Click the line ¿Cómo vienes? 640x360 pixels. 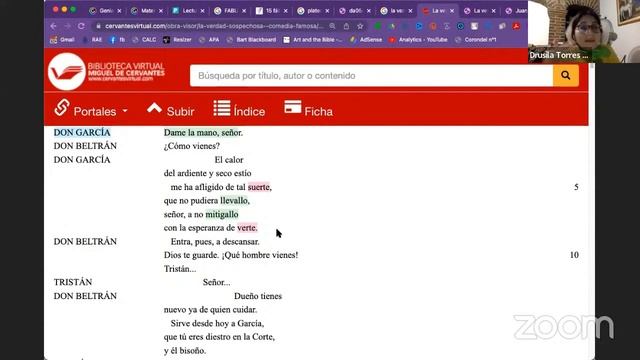(x=192, y=146)
